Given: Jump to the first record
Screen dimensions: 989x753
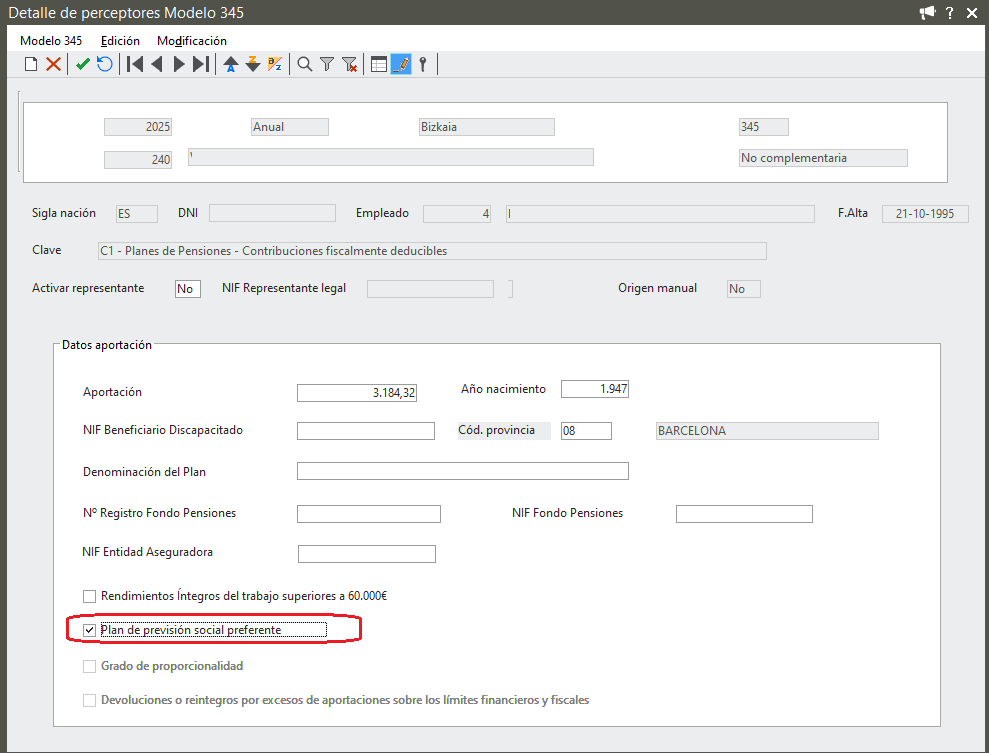Looking at the screenshot, I should [x=134, y=65].
